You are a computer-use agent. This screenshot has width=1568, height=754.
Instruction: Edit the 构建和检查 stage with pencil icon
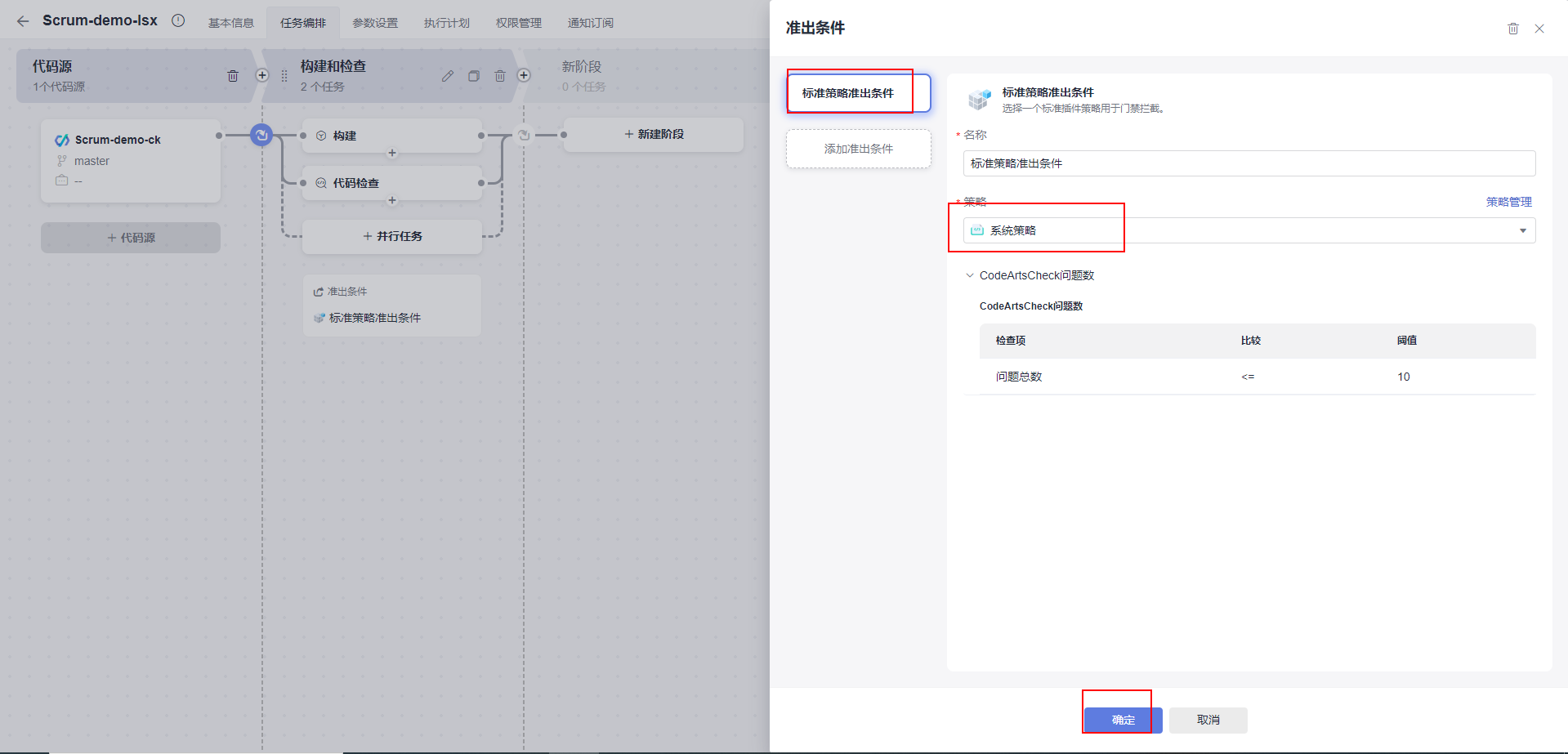(447, 75)
